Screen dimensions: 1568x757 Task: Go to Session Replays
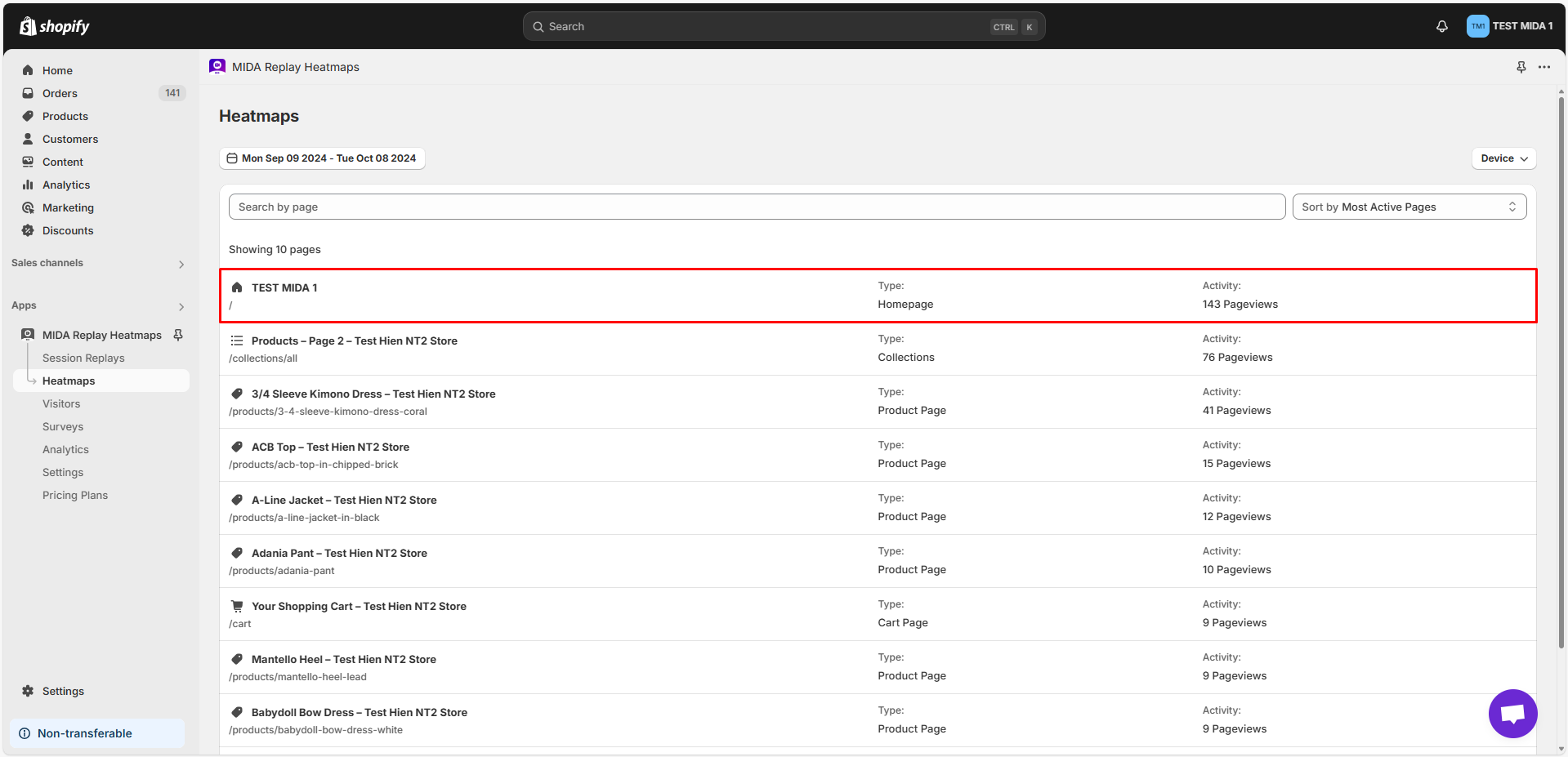(83, 358)
